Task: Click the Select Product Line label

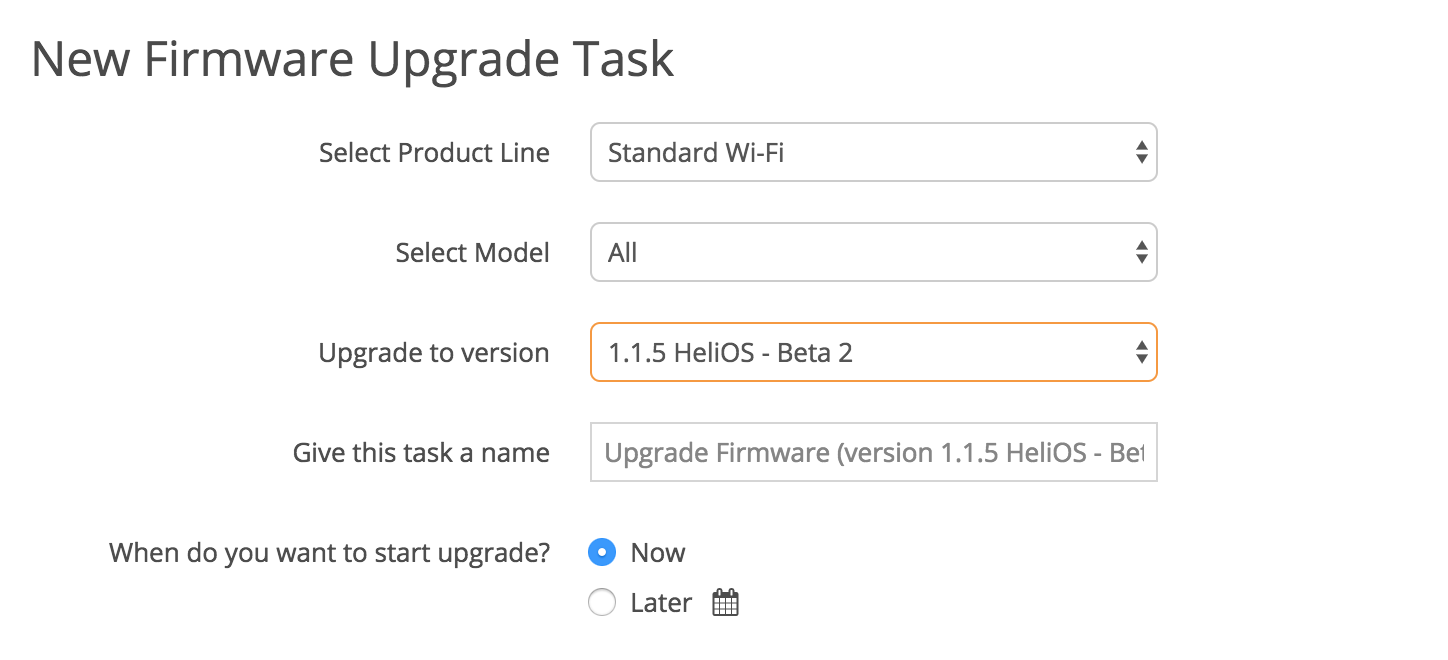Action: point(434,152)
